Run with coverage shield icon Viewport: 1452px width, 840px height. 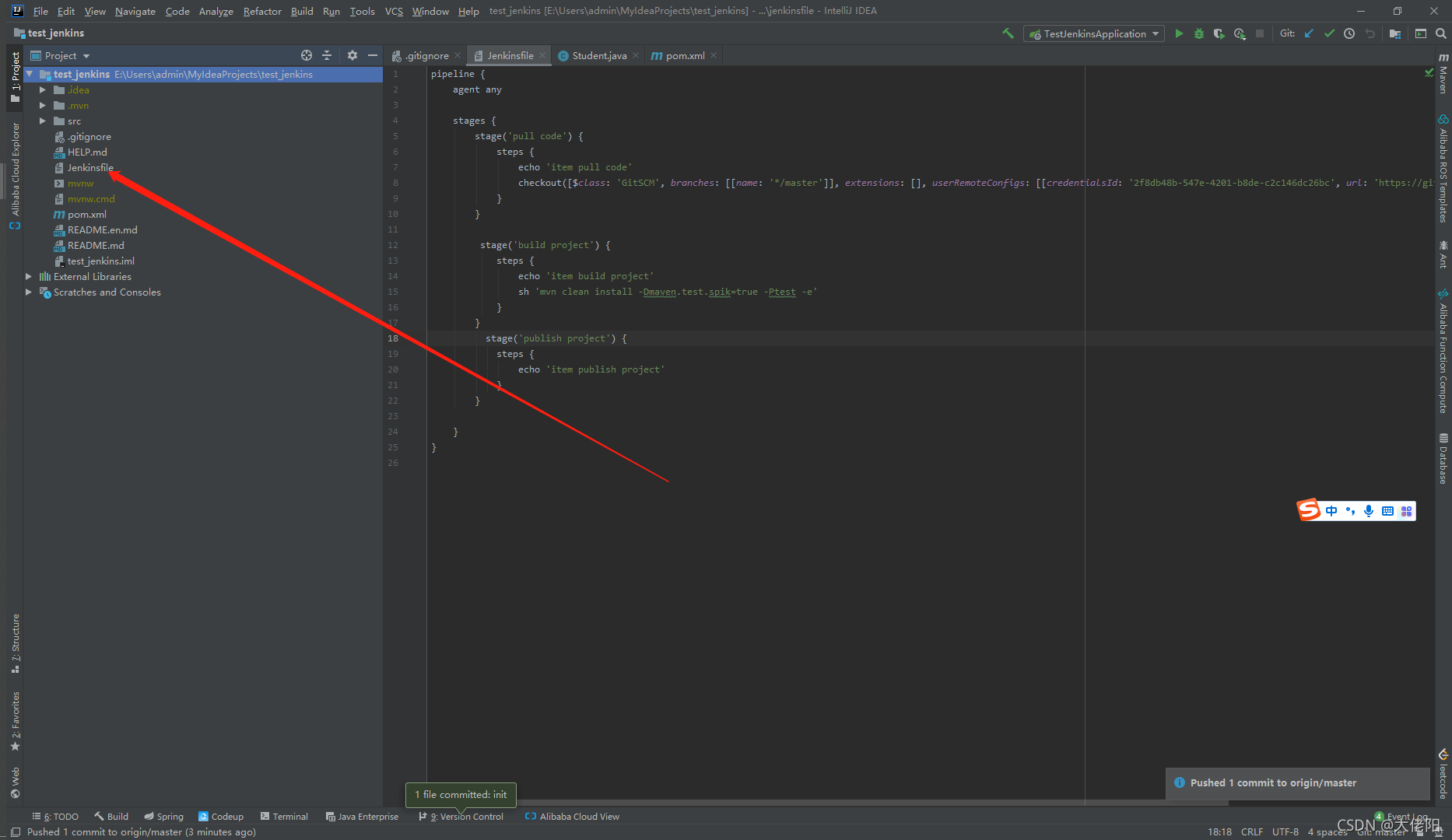pos(1219,33)
